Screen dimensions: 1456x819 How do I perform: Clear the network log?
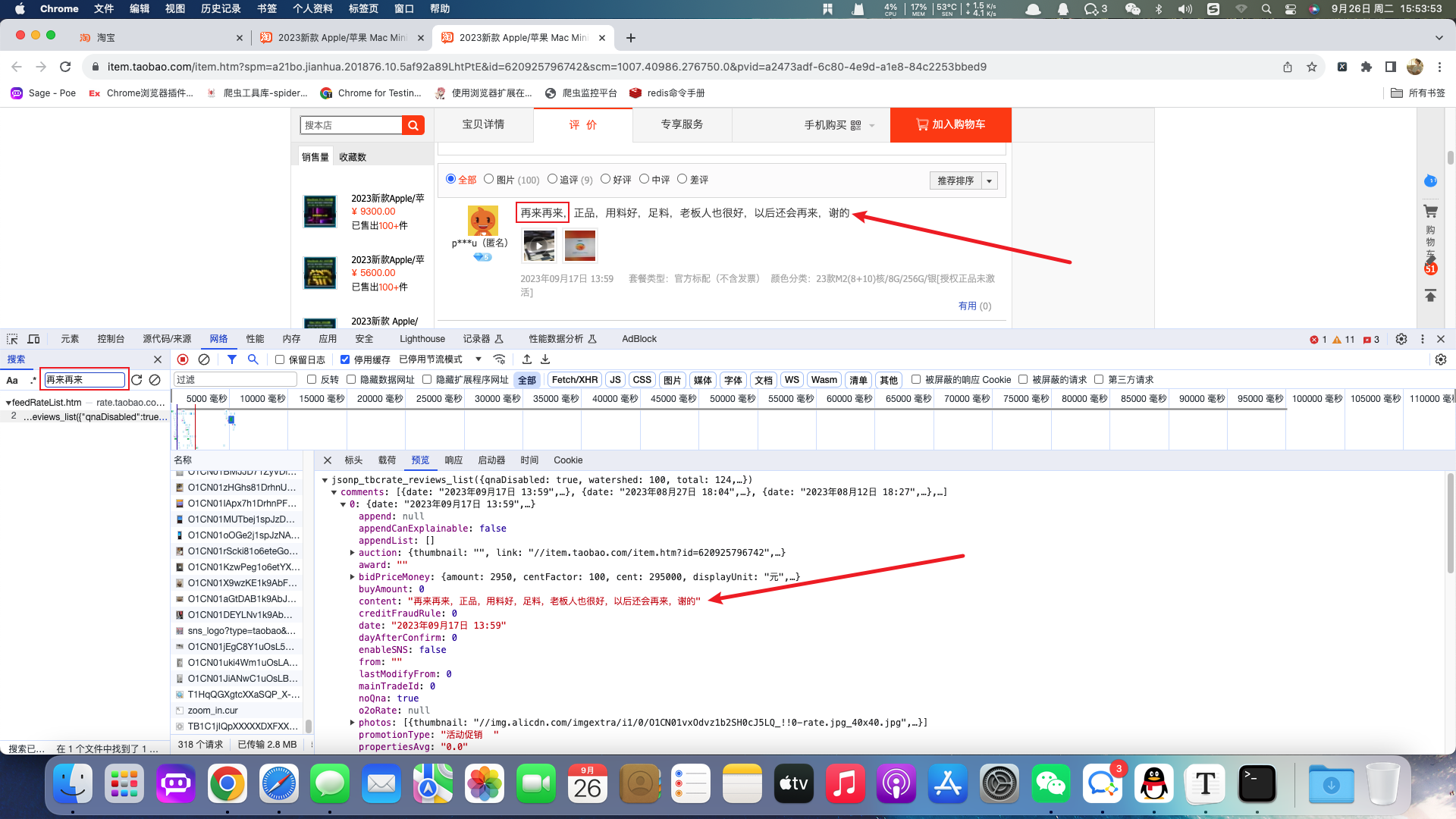(x=204, y=359)
